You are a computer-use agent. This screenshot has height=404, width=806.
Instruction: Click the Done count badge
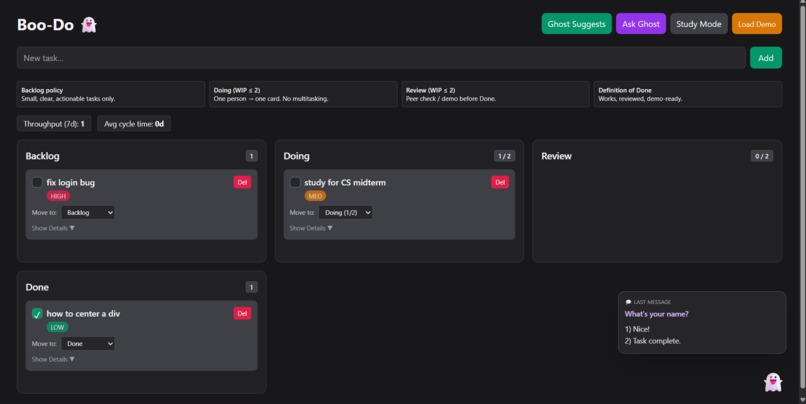pos(251,287)
